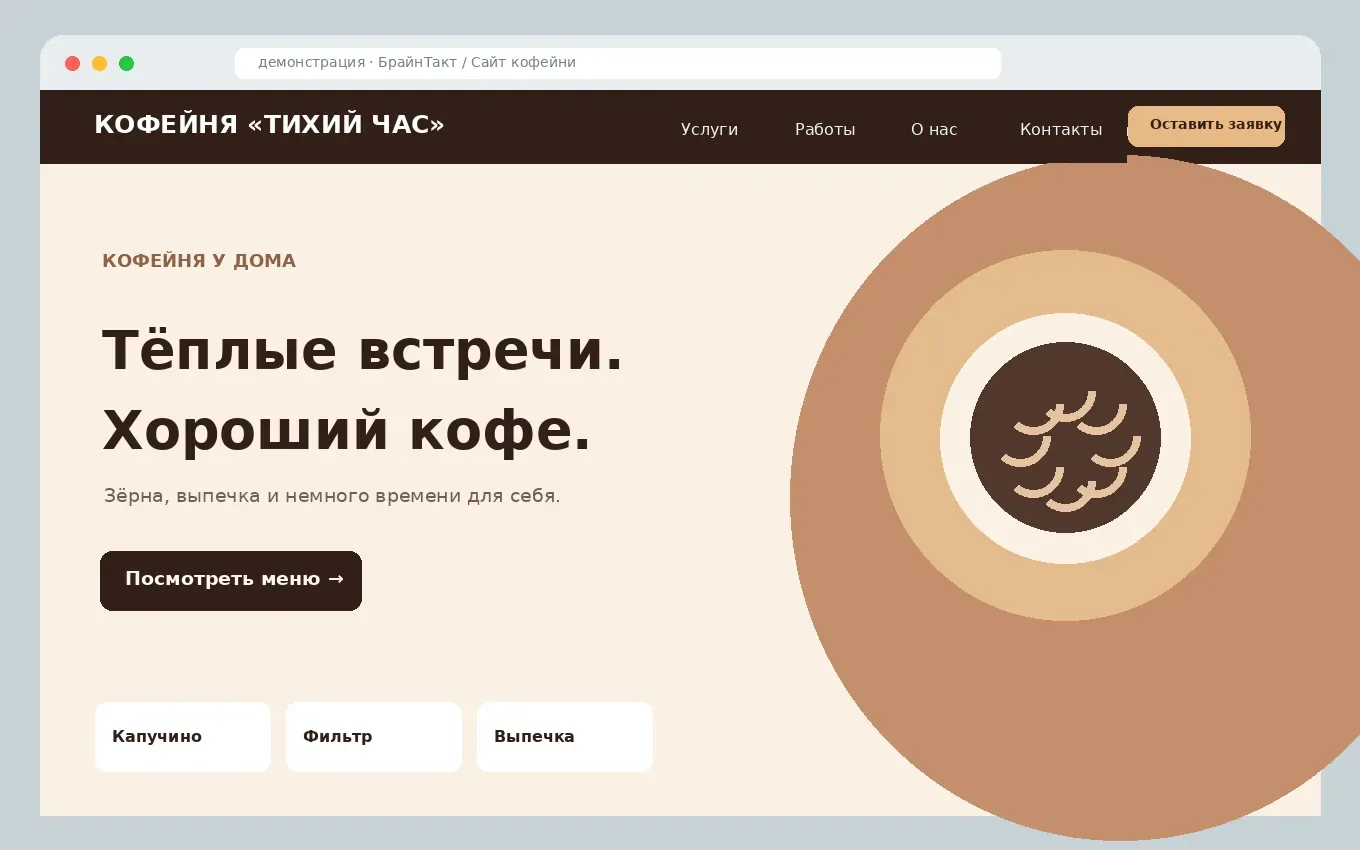This screenshot has height=850, width=1360.
Task: Open the Капучино card
Action: 183,737
